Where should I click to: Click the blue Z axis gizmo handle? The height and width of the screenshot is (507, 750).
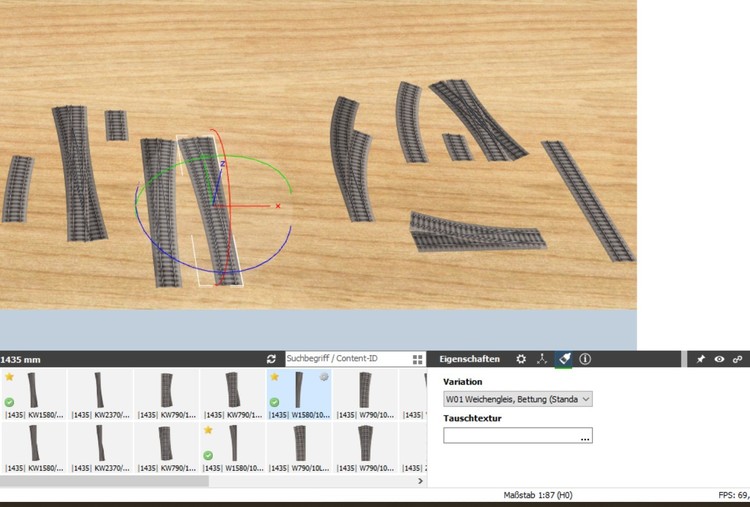click(x=222, y=164)
